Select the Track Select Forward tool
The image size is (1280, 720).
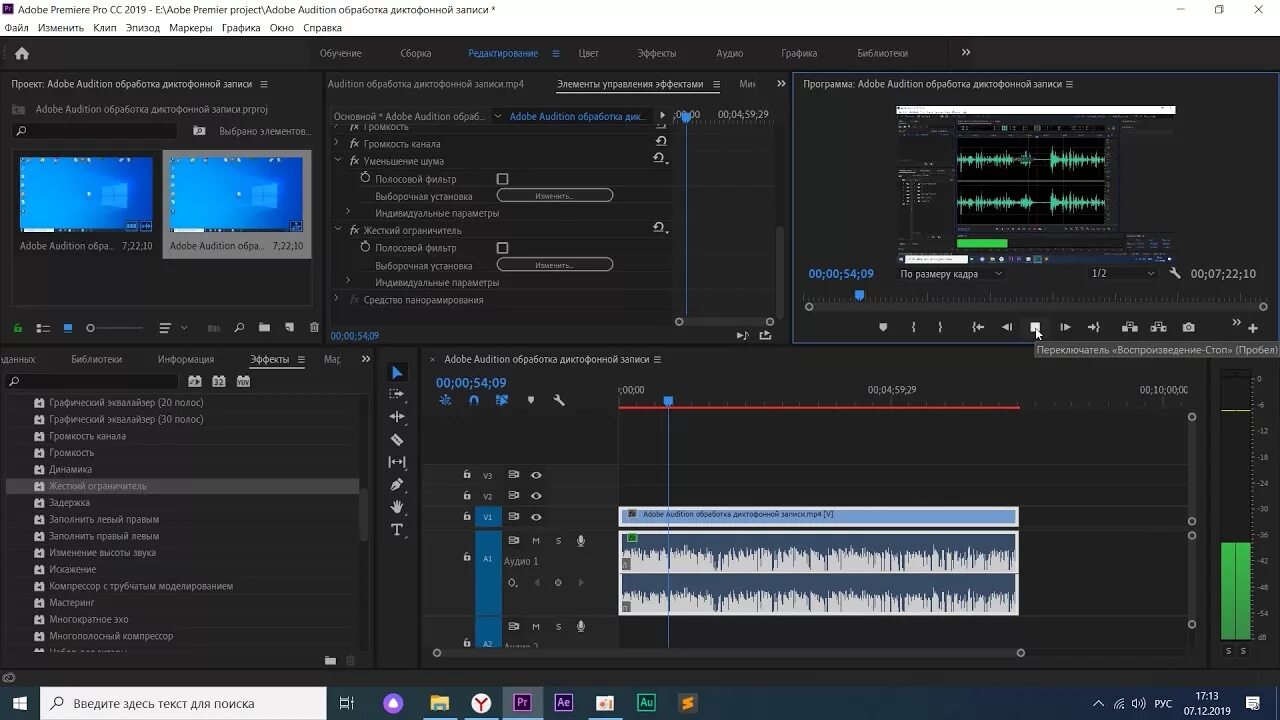(397, 394)
